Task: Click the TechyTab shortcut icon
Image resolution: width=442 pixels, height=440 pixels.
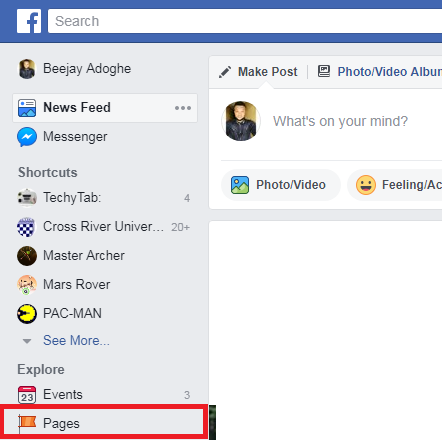Action: tap(27, 198)
